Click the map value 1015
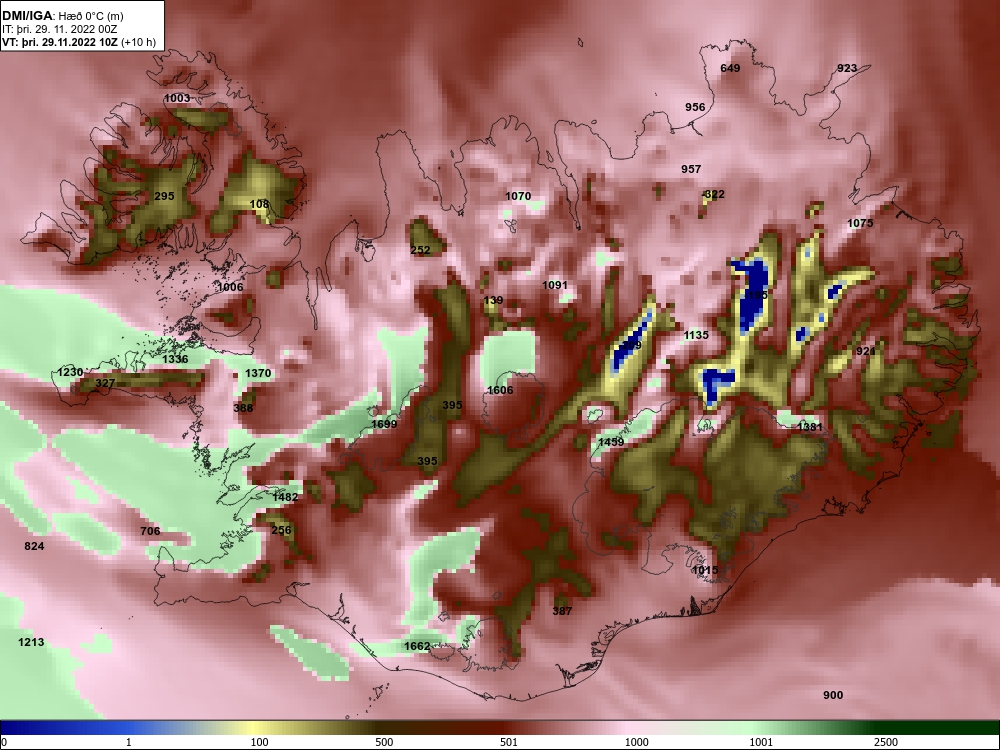The width and height of the screenshot is (1000, 750). (x=705, y=570)
